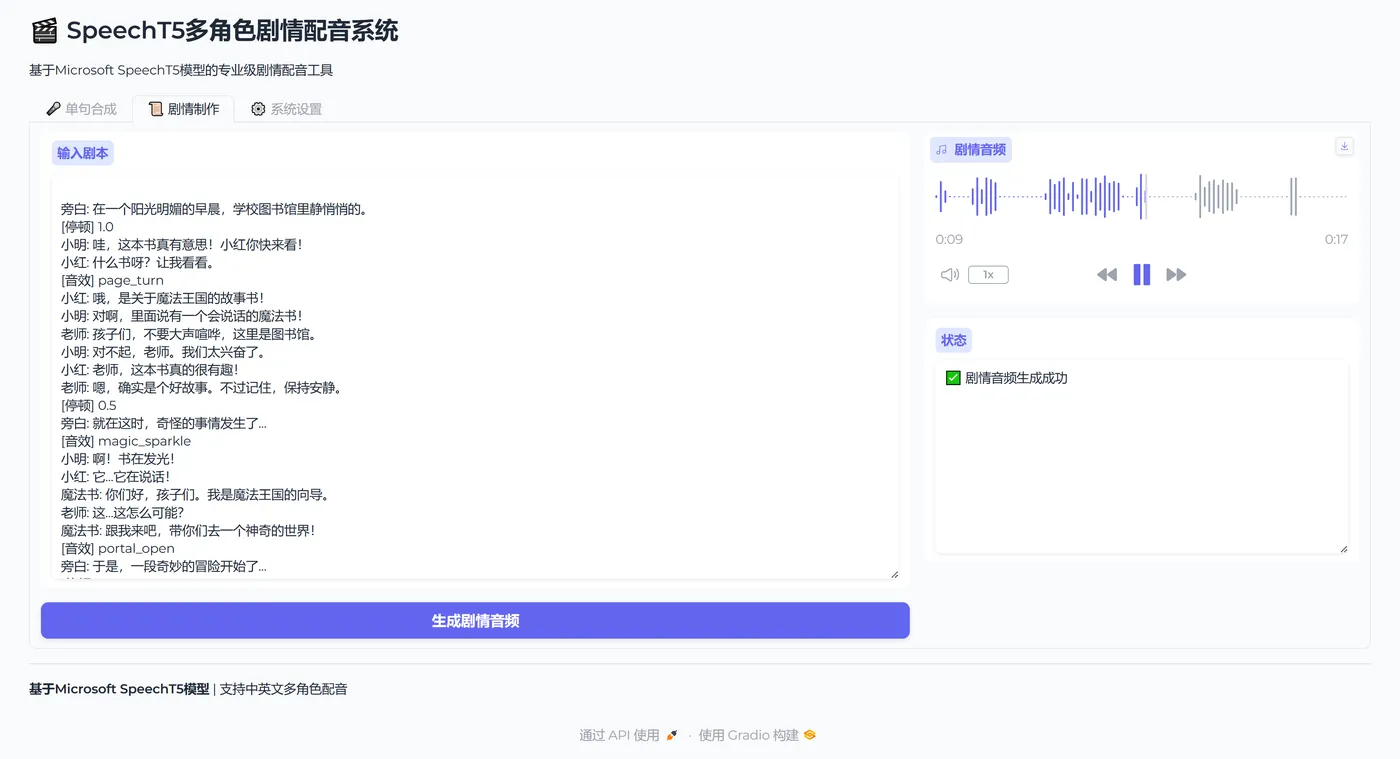Viewport: 1400px width, 759px height.
Task: Click the waveform to seek playback position
Action: pyautogui.click(x=1140, y=197)
